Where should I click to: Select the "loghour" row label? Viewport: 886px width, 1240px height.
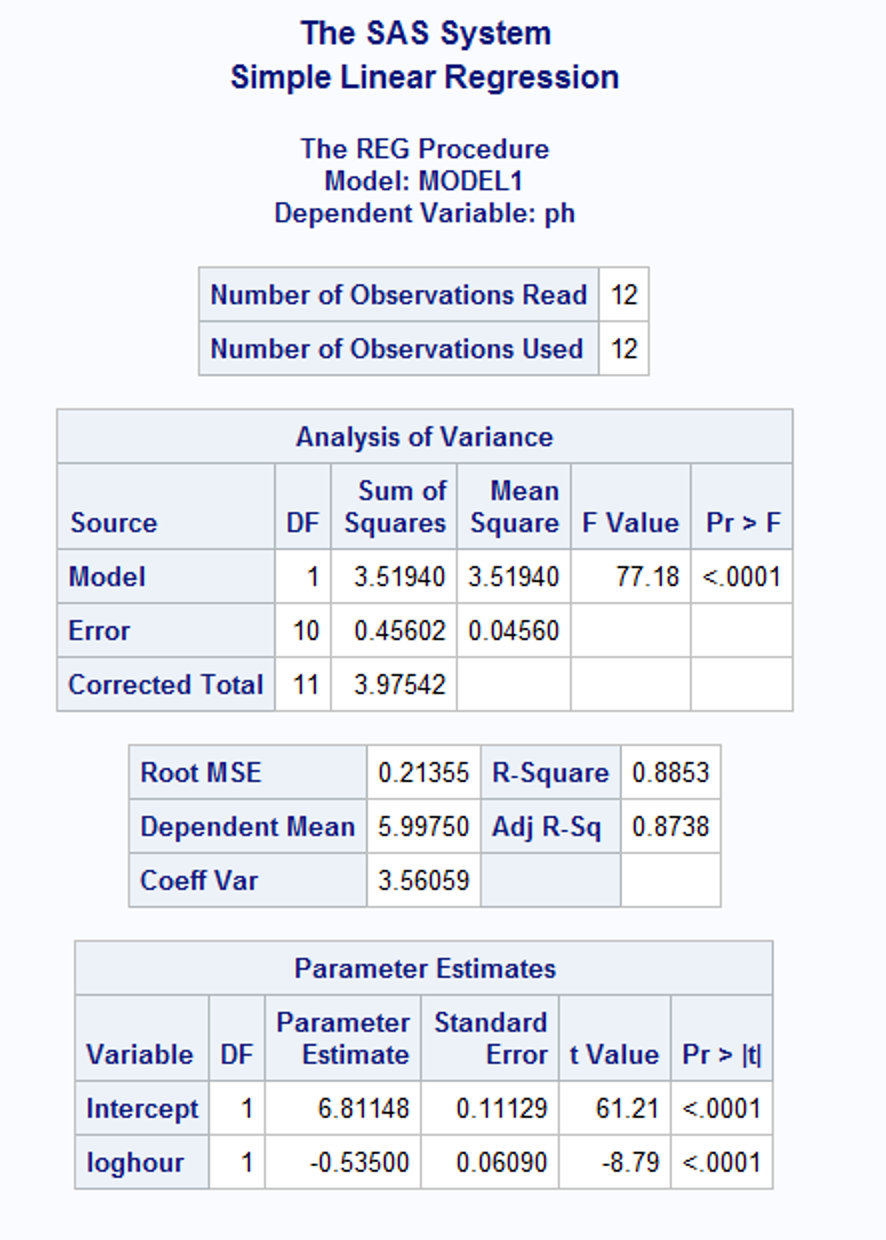click(x=135, y=1163)
